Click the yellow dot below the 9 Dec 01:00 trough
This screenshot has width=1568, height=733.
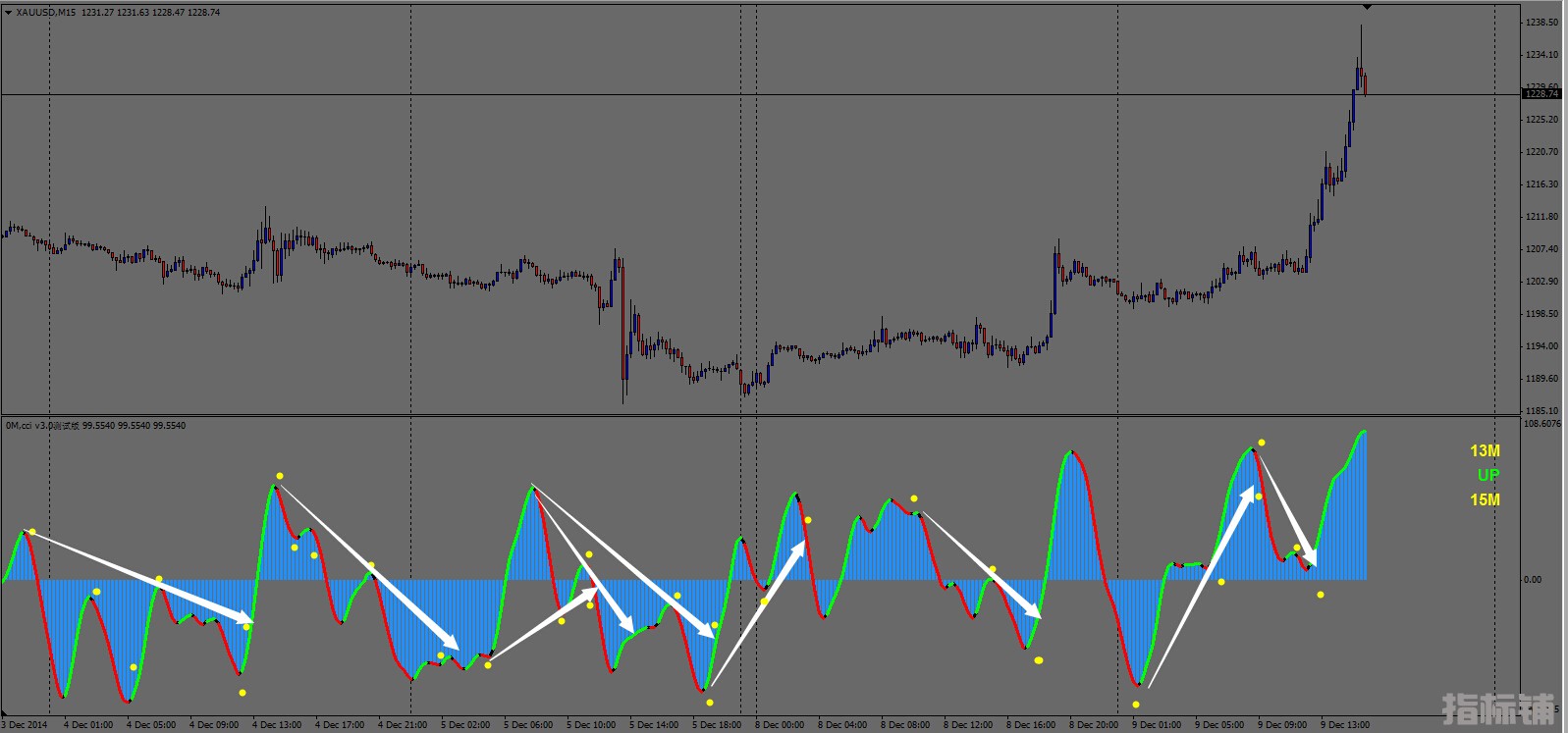click(x=1136, y=705)
